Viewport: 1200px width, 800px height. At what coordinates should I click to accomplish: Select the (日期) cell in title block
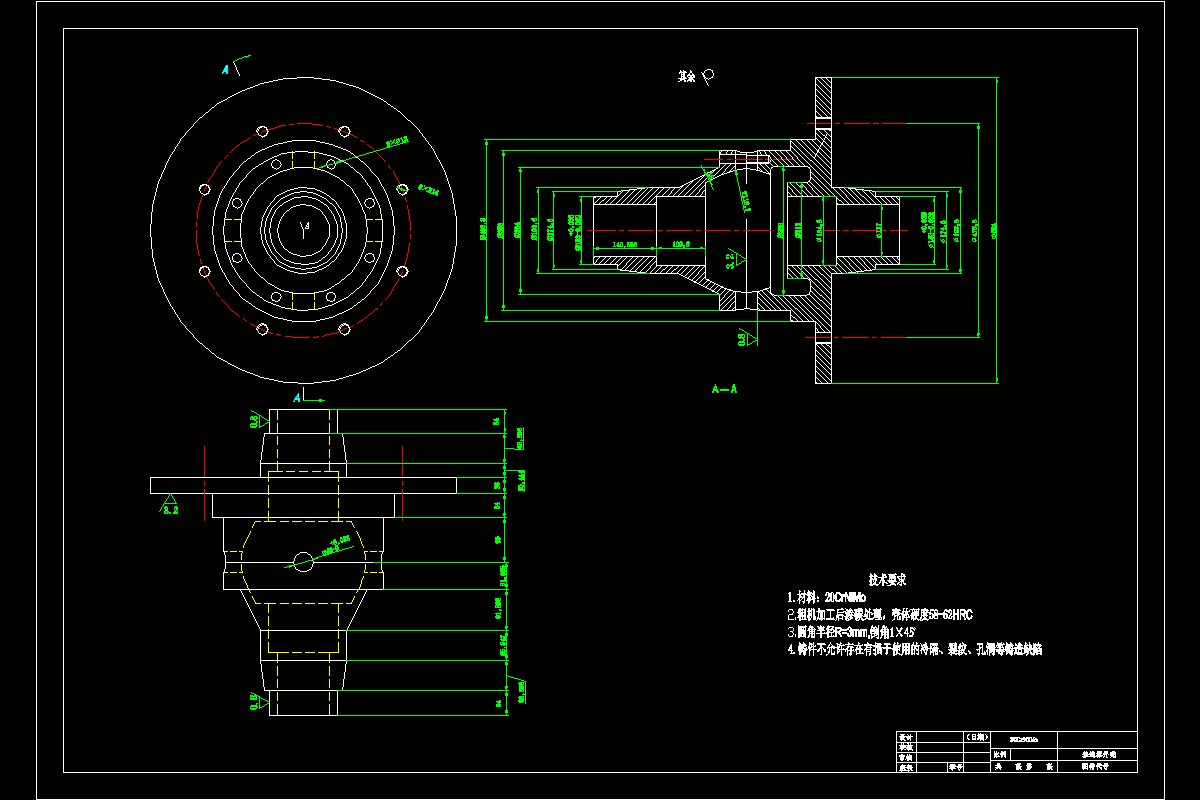coord(978,737)
